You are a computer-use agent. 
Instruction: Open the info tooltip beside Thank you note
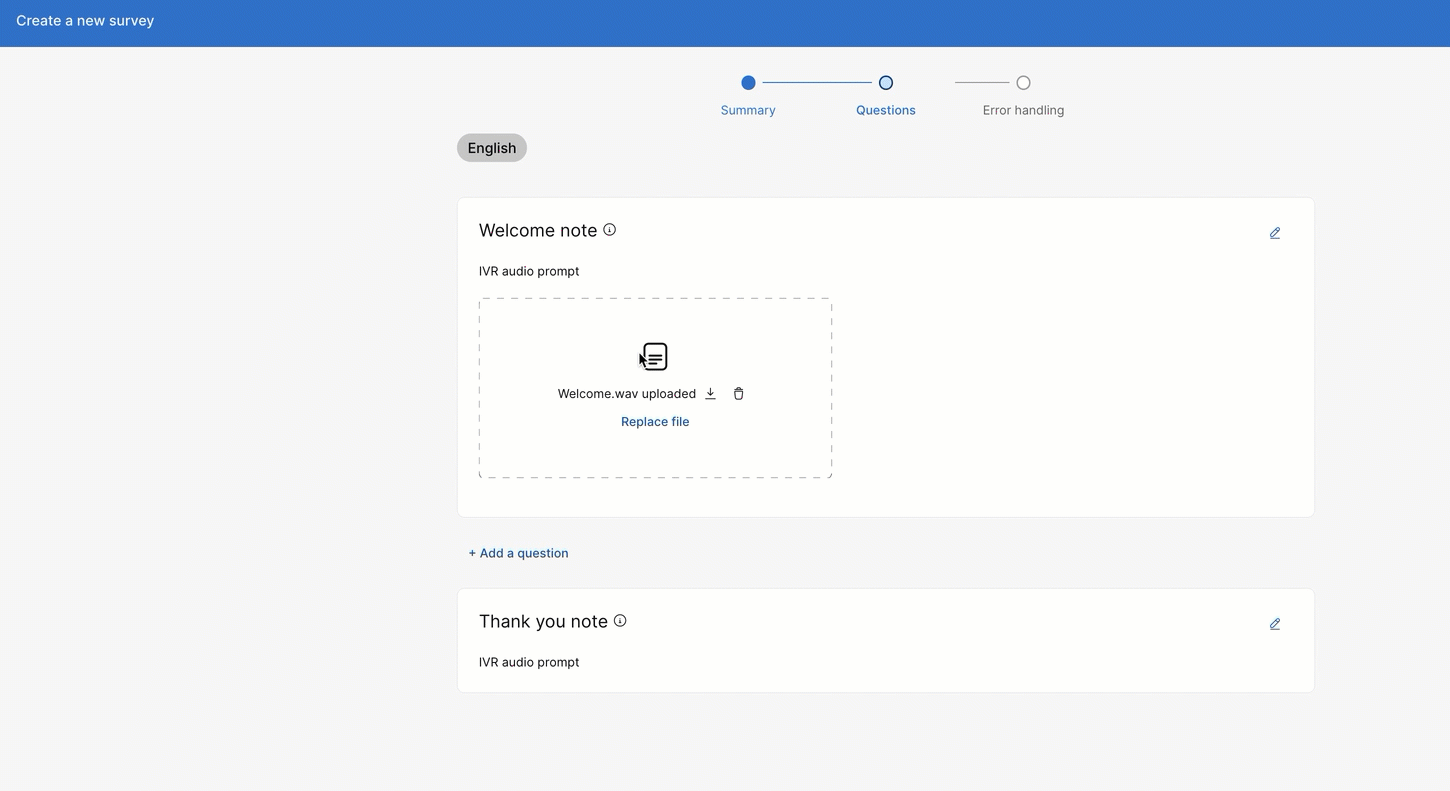point(620,621)
